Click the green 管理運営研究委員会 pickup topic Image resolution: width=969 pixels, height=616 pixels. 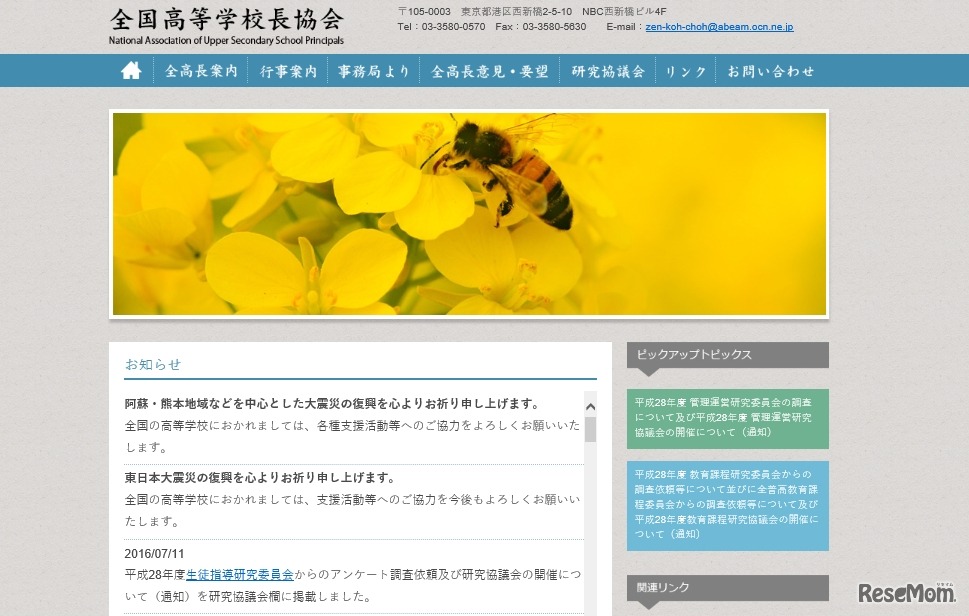[x=727, y=419]
